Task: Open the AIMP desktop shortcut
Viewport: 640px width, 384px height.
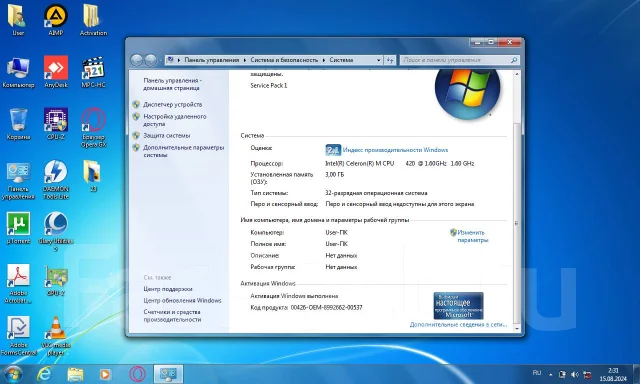Action: tap(56, 20)
